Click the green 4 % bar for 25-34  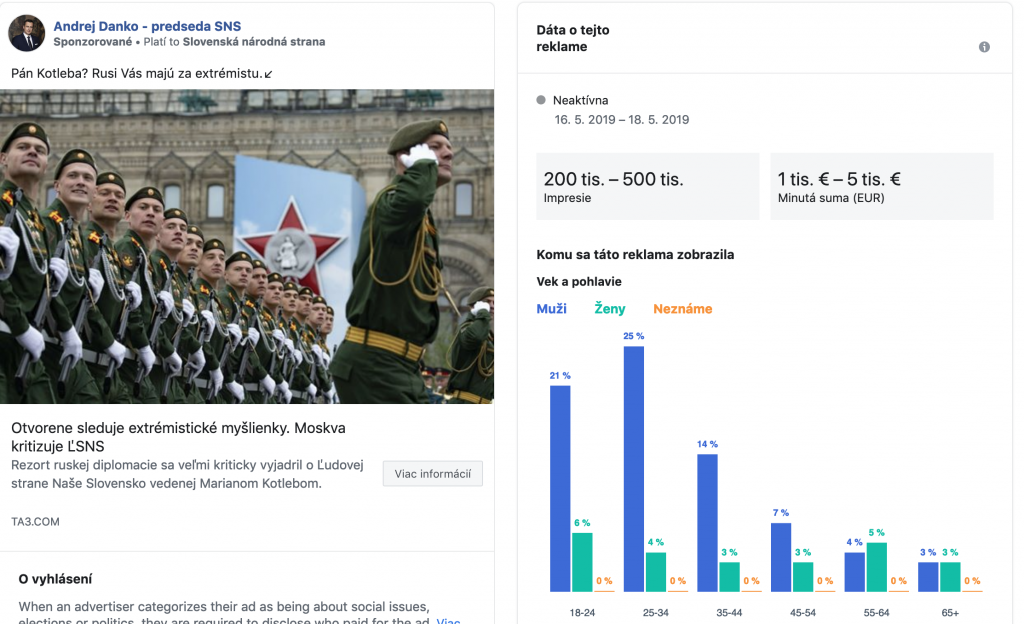pyautogui.click(x=656, y=572)
